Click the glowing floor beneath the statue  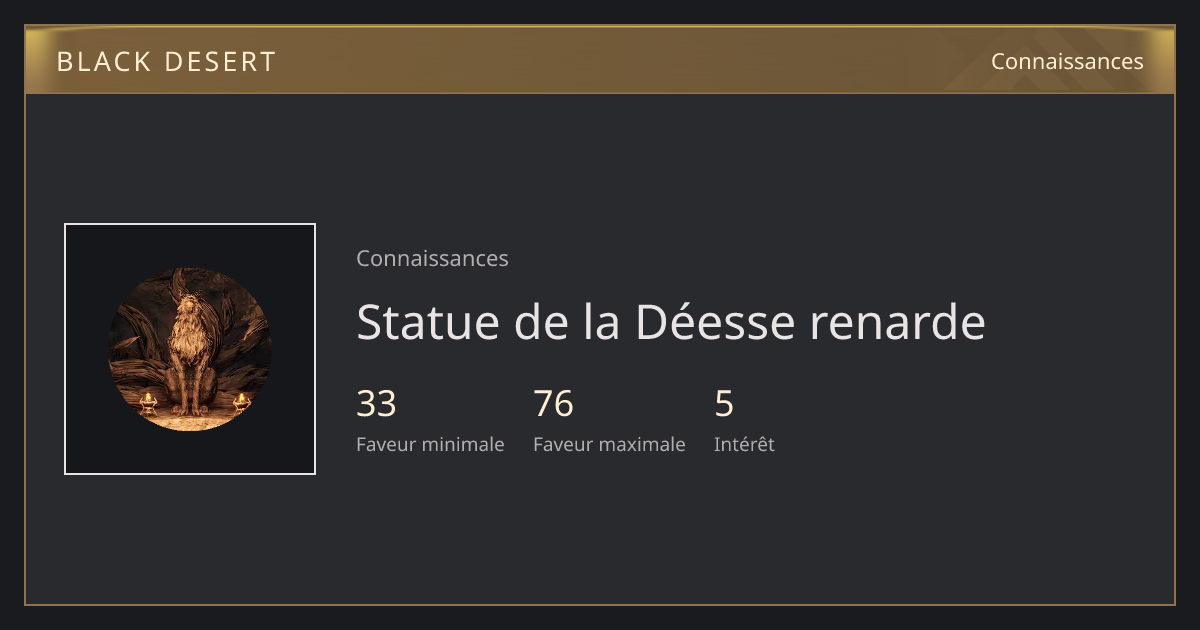coord(190,423)
